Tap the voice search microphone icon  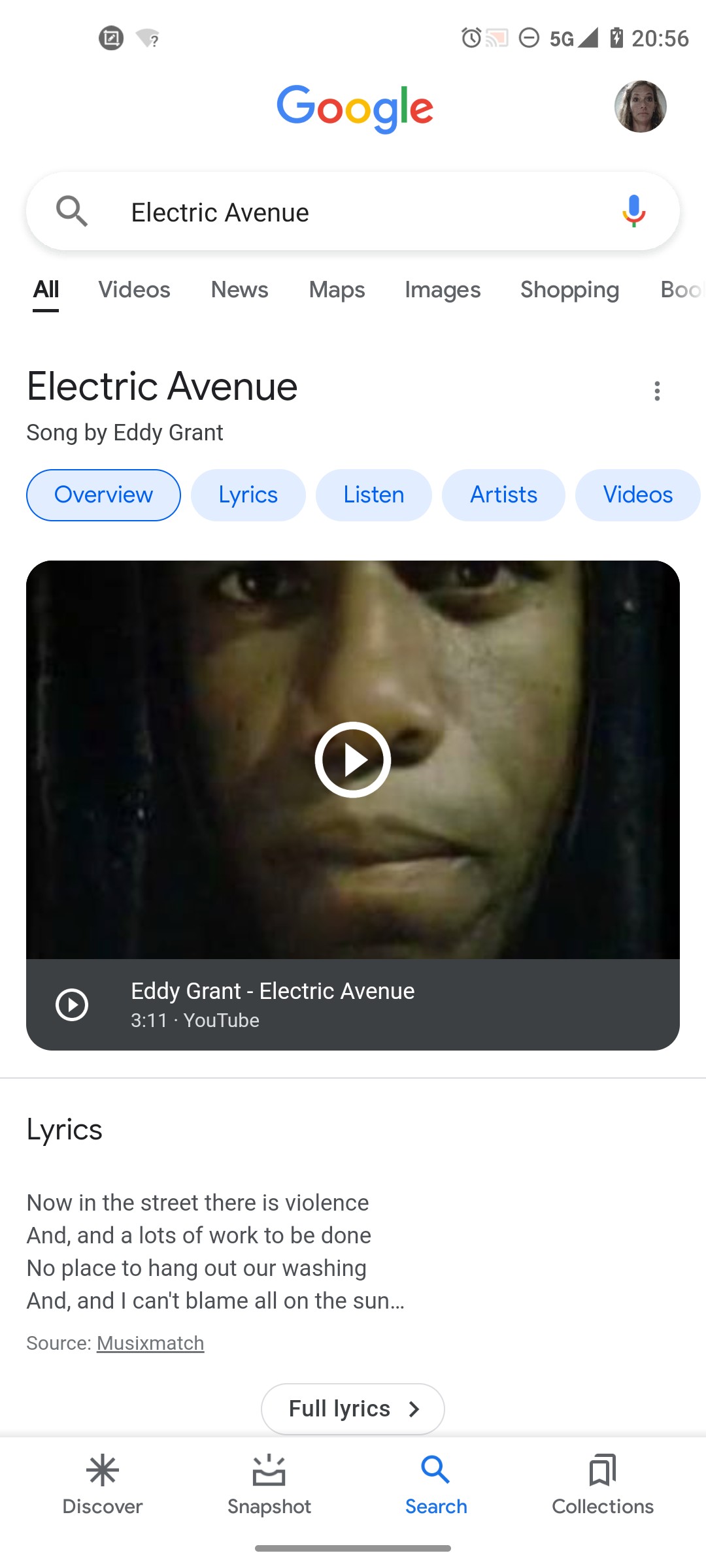coord(633,211)
